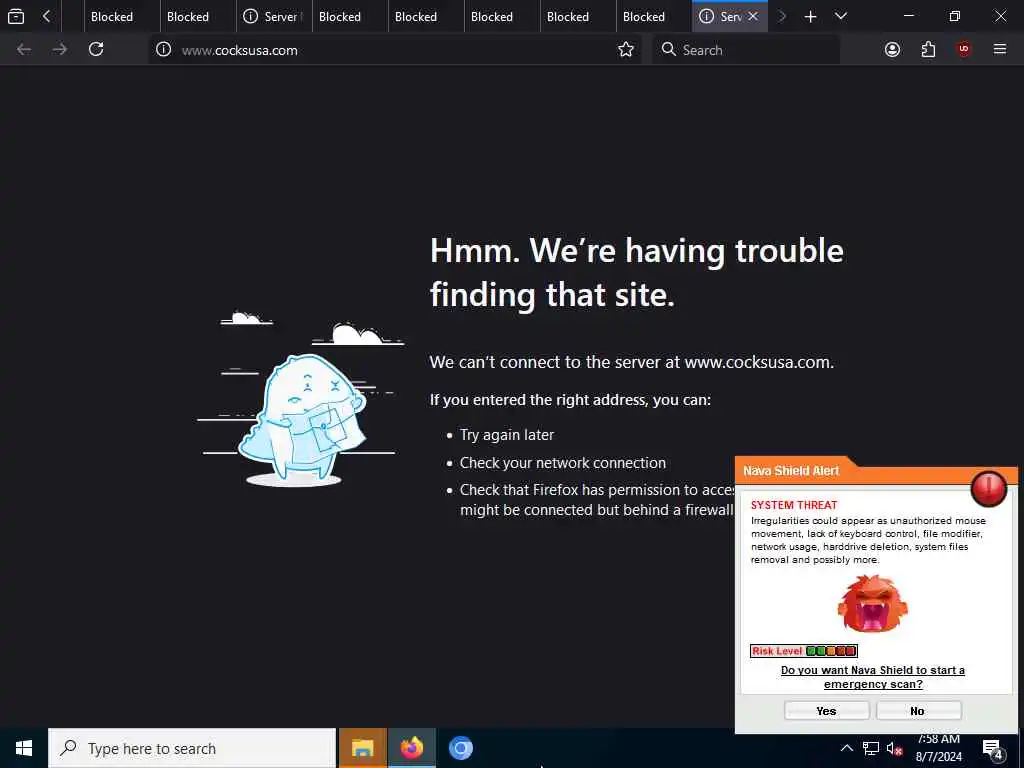
Task: Click the SYSTEM THREAT heading
Action: click(x=794, y=505)
